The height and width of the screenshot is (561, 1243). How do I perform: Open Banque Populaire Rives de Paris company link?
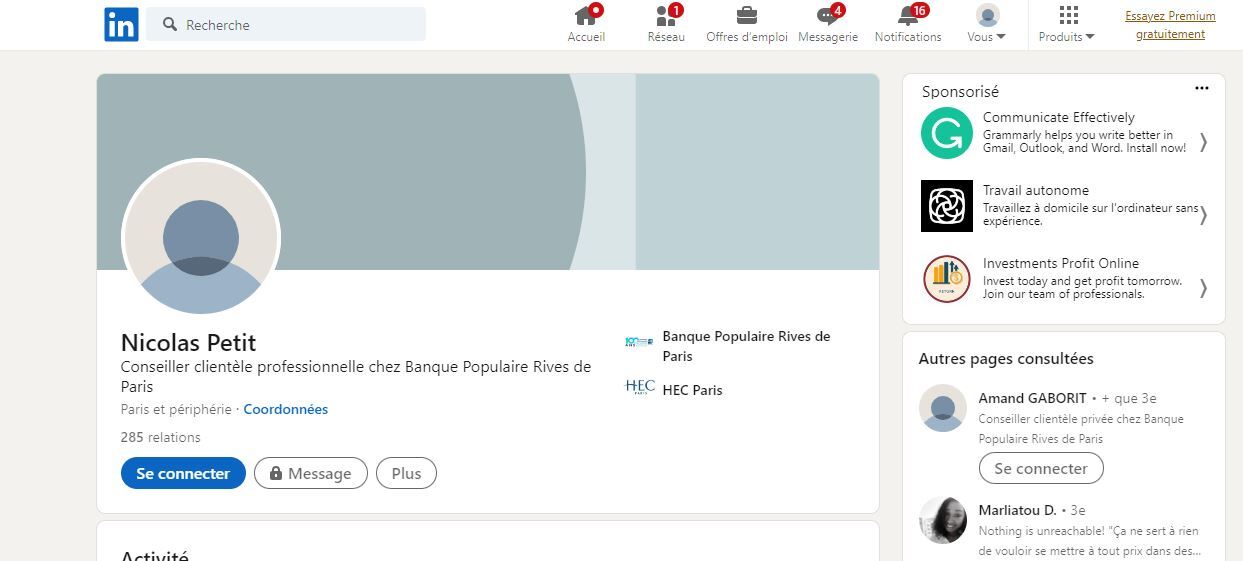coord(747,346)
